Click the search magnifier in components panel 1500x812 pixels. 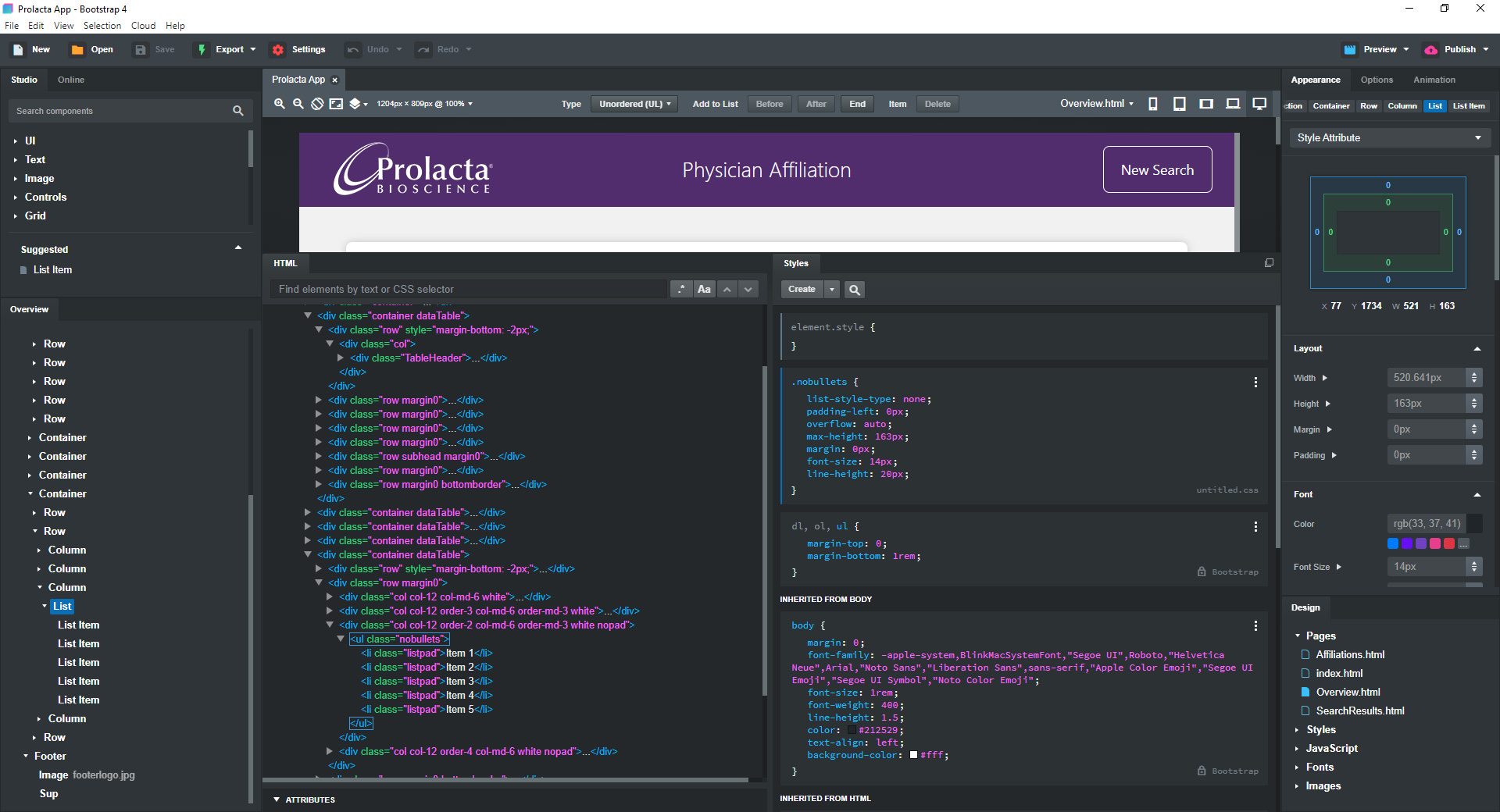(x=238, y=111)
